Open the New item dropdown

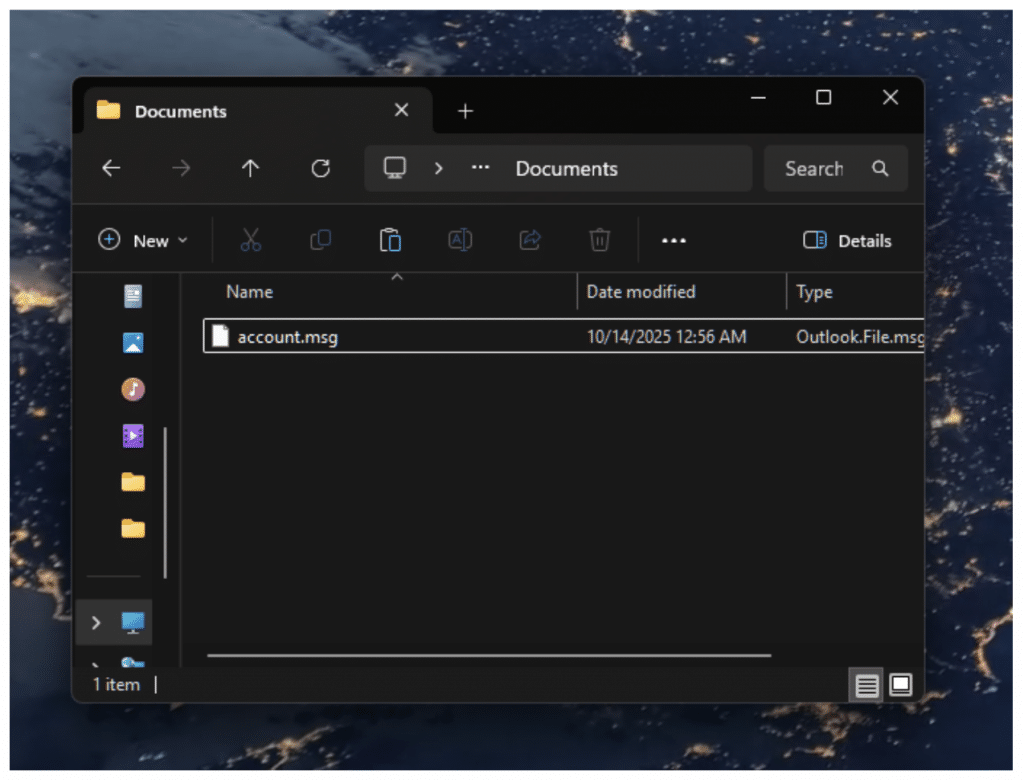coord(143,241)
